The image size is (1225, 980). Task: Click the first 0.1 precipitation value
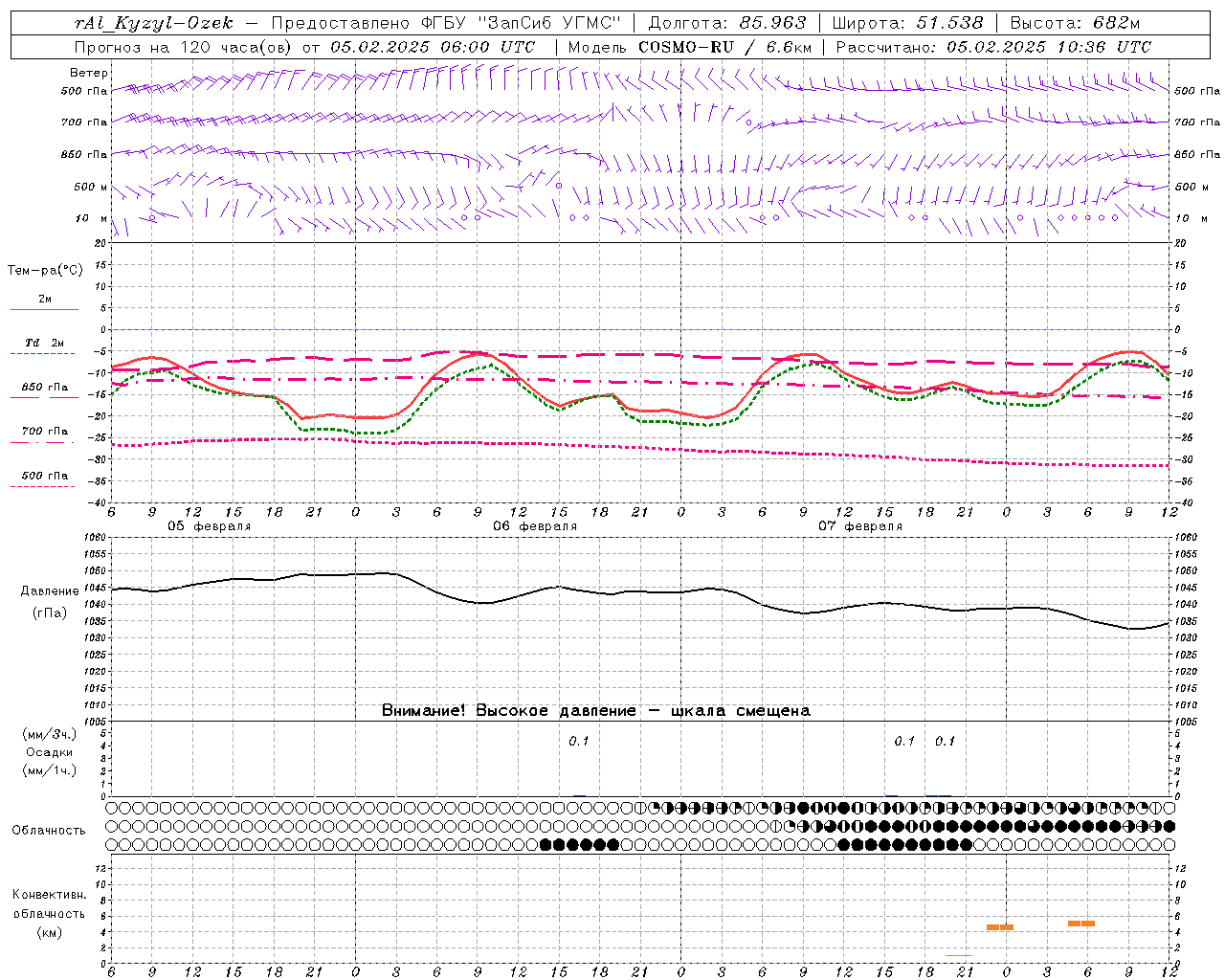point(579,741)
